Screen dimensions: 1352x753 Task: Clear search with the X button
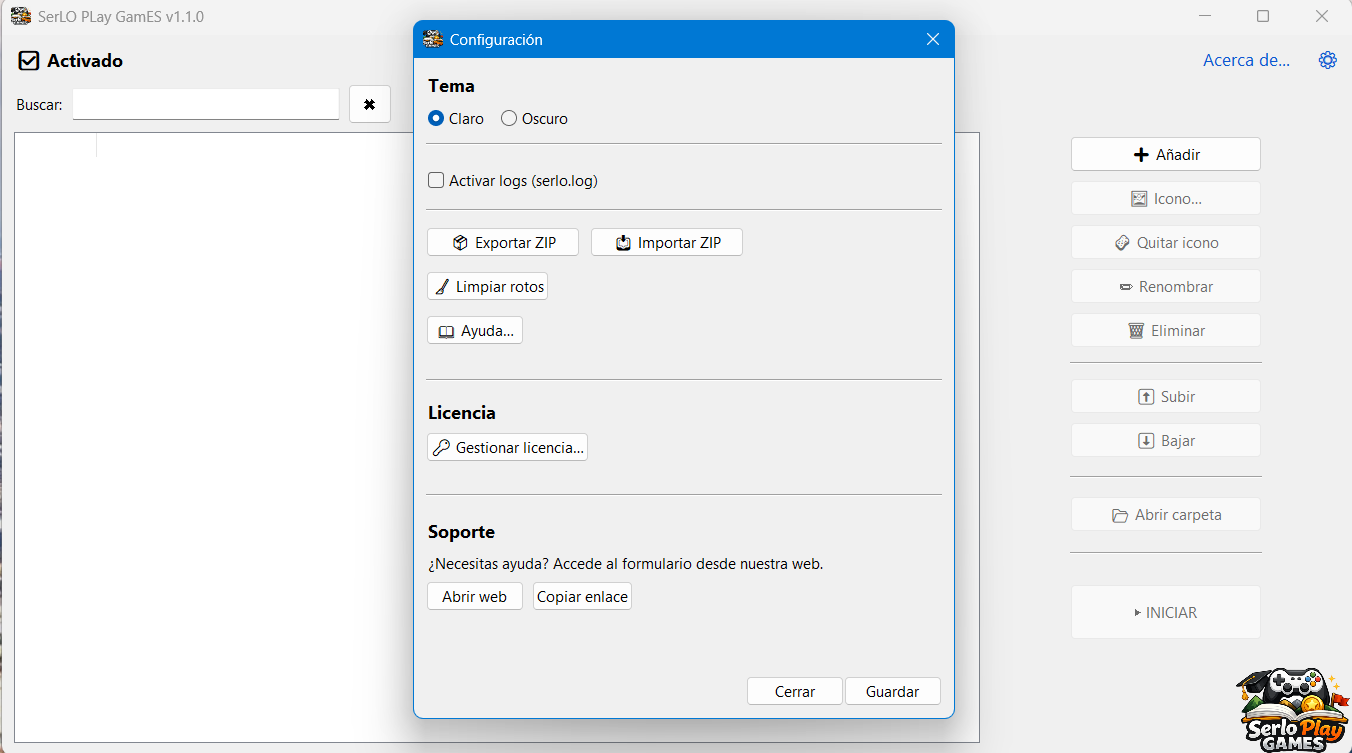coord(370,105)
